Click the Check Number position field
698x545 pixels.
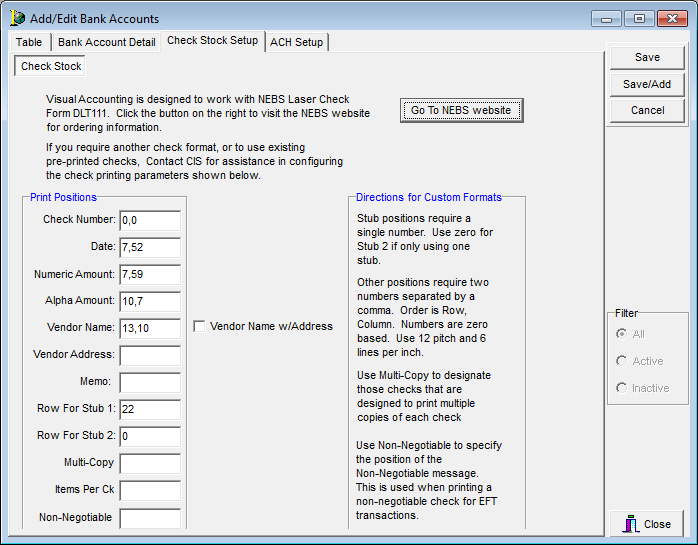coord(150,220)
